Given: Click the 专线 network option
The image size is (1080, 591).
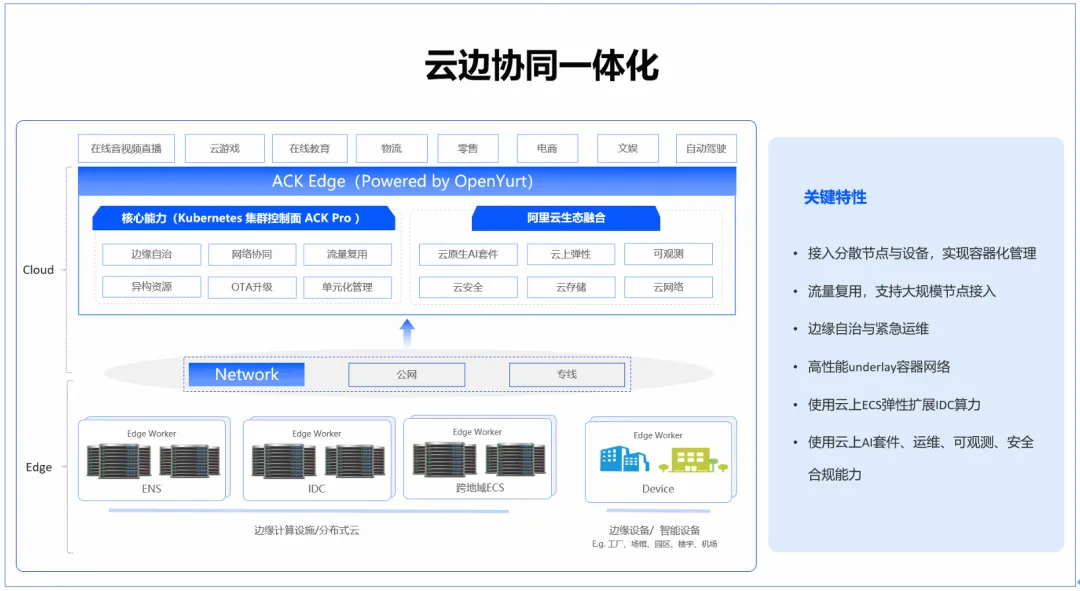Looking at the screenshot, I should pyautogui.click(x=567, y=375).
